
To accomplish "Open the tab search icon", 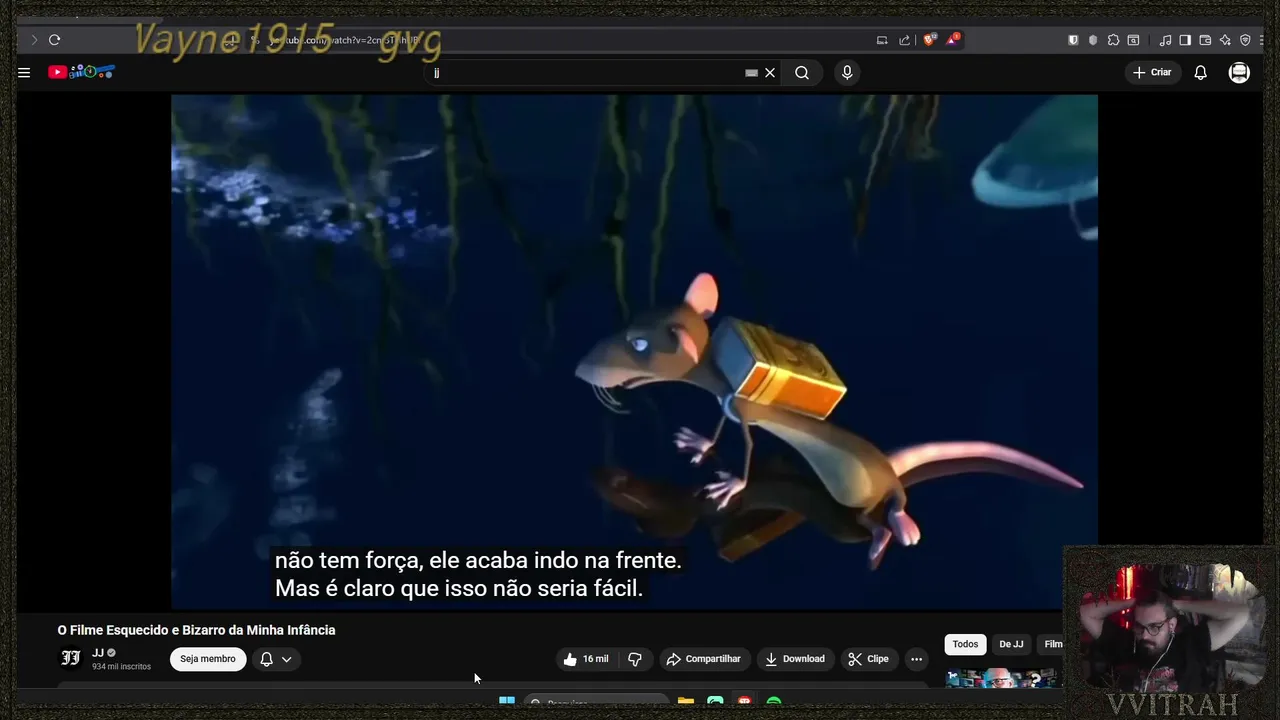I will [1133, 40].
